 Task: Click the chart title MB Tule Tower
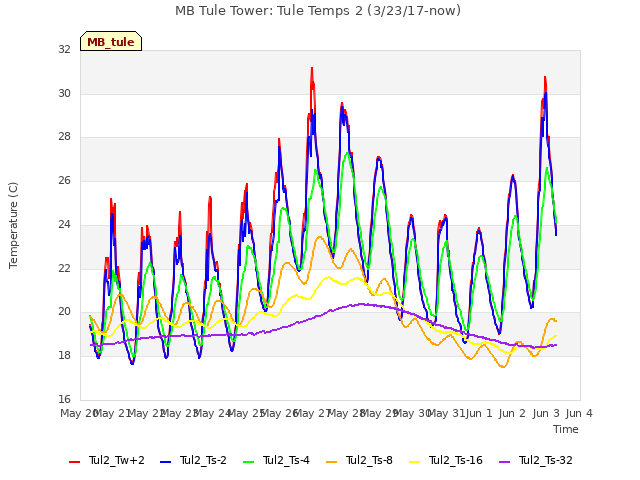click(318, 10)
